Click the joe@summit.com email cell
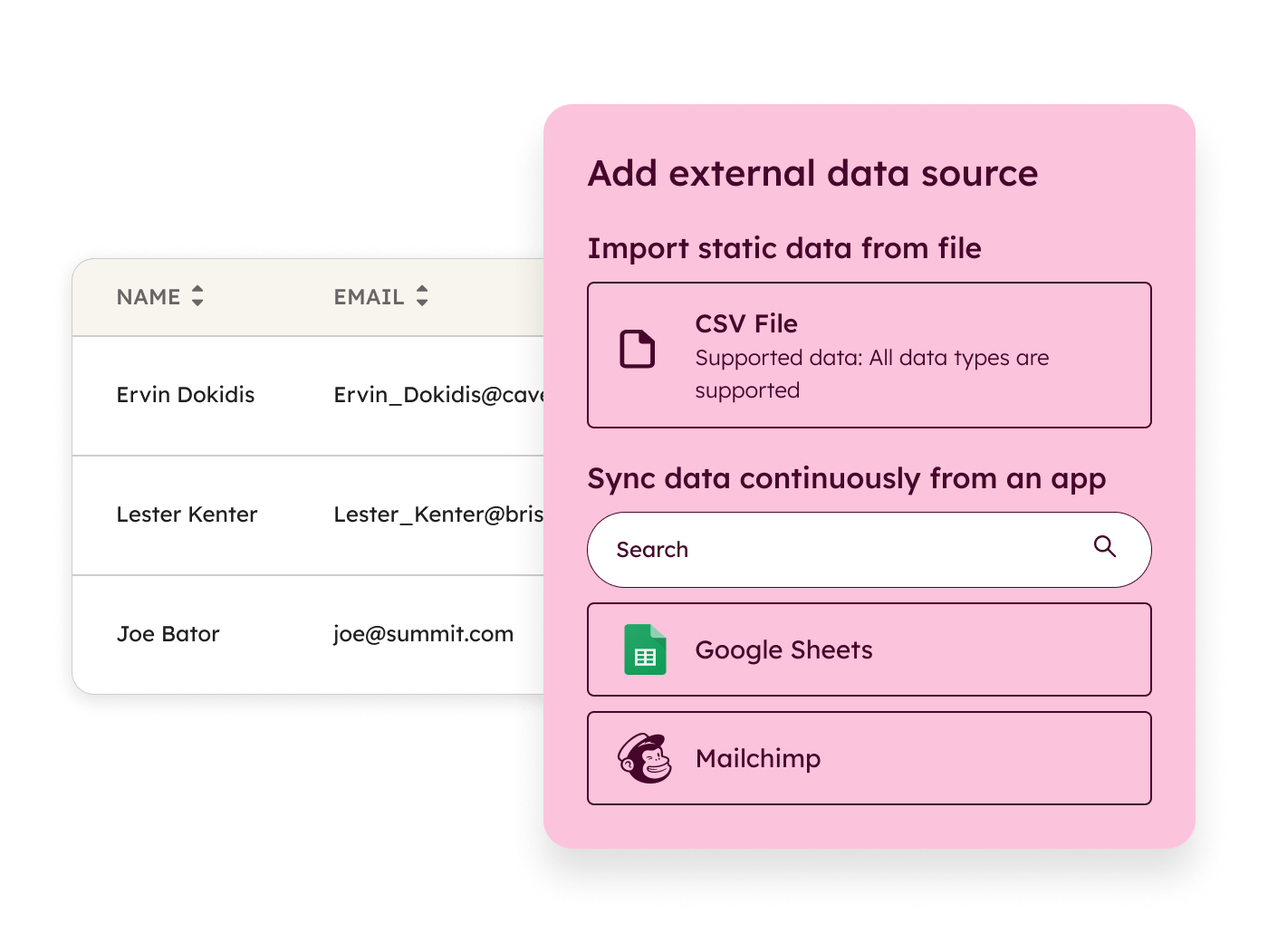Screen dimensions: 1268x952 pyautogui.click(x=423, y=634)
